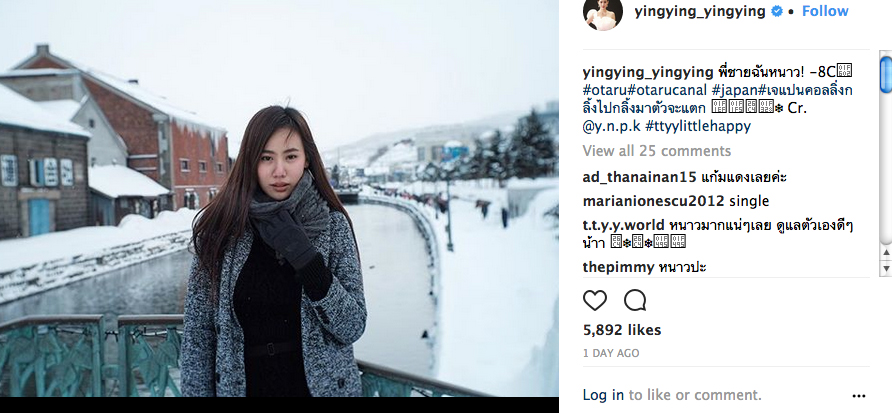Image resolution: width=892 pixels, height=413 pixels.
Task: Click the Log in link
Action: pos(603,395)
